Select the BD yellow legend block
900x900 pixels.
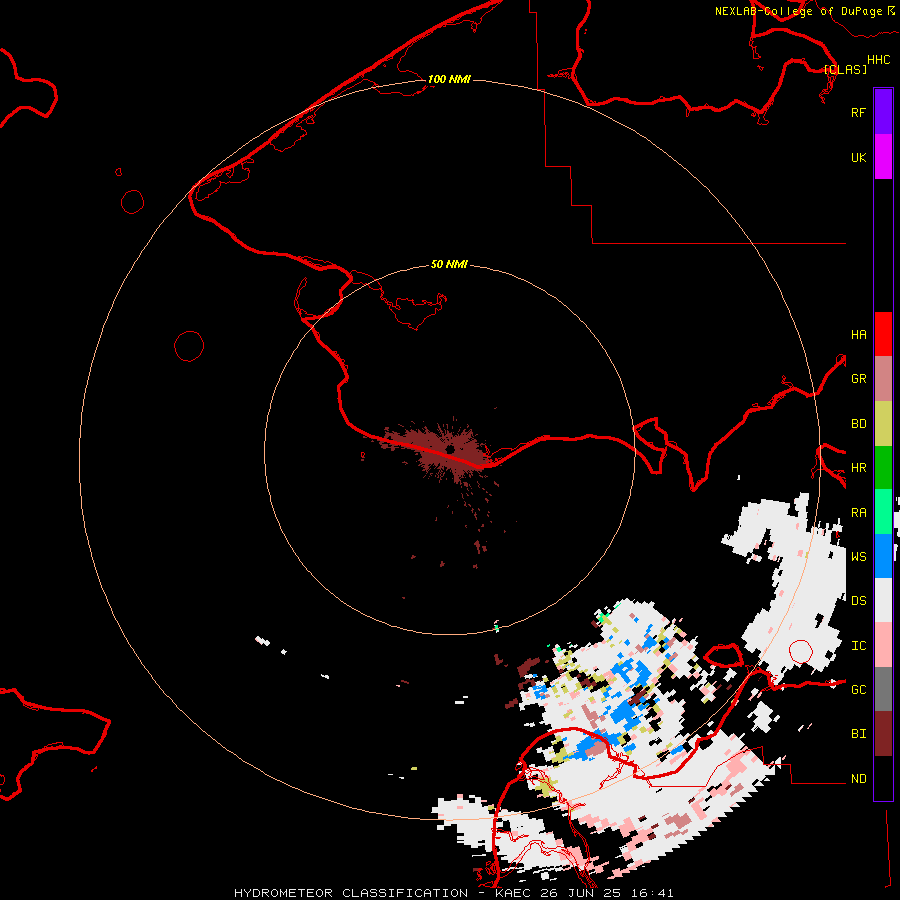coord(883,424)
